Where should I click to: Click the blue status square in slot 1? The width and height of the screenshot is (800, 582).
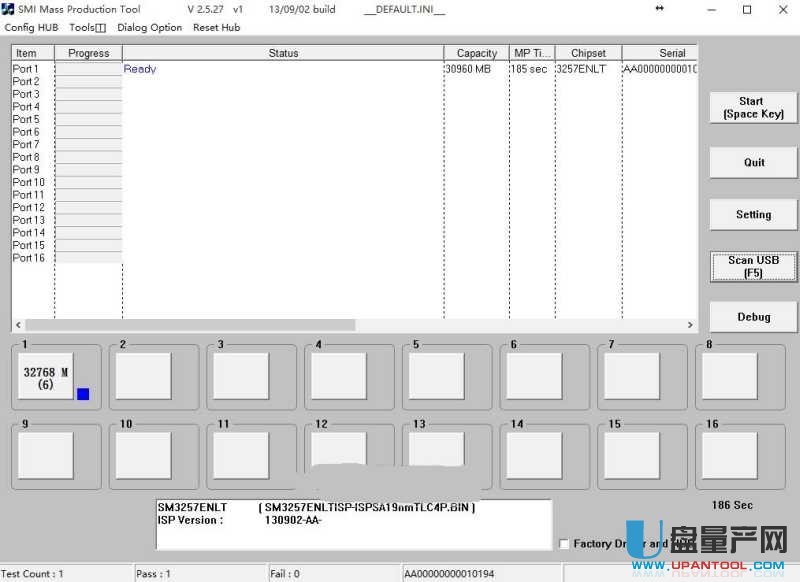pos(83,394)
